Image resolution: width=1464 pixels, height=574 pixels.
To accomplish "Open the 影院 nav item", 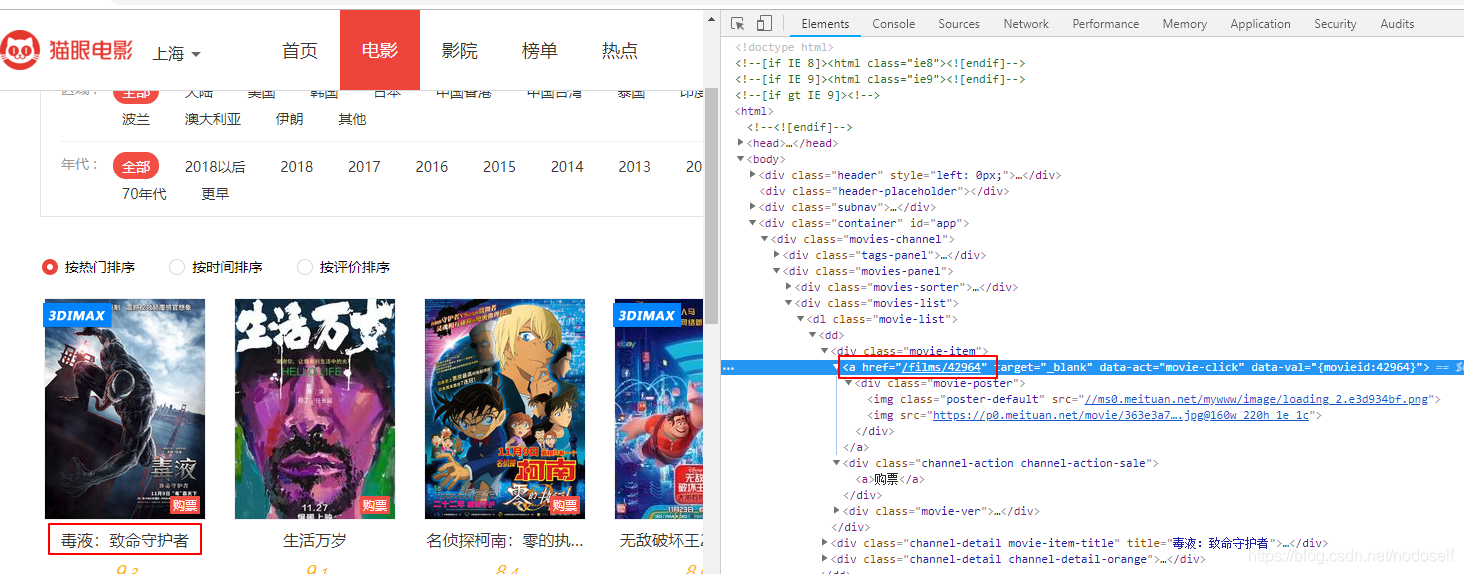I will [460, 50].
